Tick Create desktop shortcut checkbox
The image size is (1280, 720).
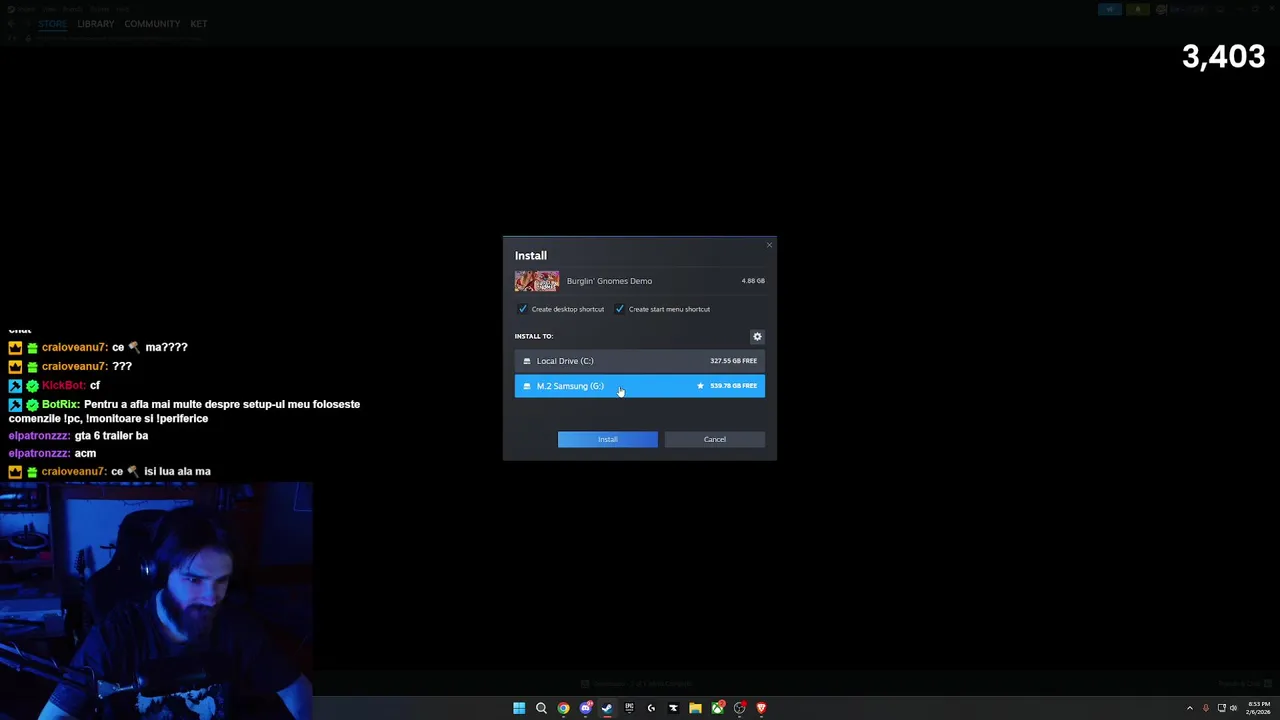coord(522,309)
